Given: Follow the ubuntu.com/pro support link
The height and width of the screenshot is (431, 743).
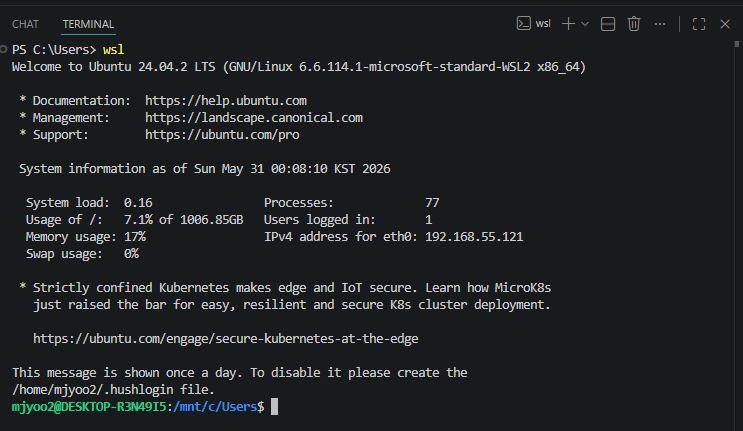Looking at the screenshot, I should 222,135.
